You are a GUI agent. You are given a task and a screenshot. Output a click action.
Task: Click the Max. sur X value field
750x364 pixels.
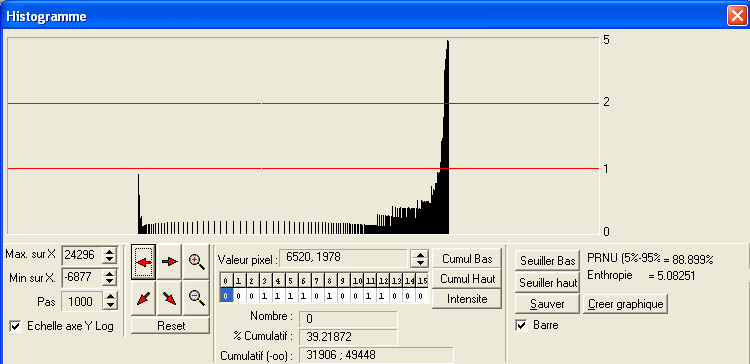click(x=83, y=255)
